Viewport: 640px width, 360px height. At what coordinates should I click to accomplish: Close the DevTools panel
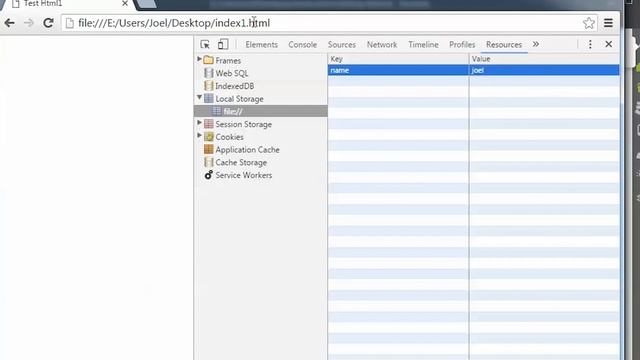click(609, 44)
